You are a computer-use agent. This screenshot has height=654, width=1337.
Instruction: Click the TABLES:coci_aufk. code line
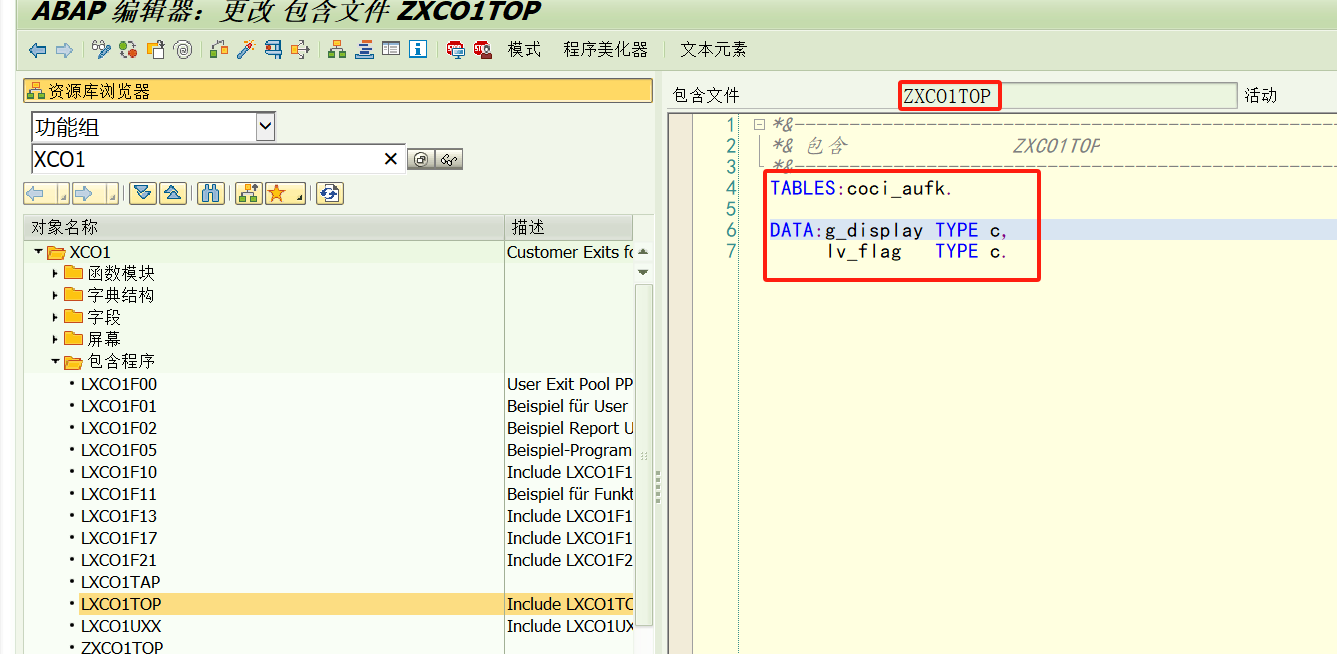pyautogui.click(x=862, y=188)
